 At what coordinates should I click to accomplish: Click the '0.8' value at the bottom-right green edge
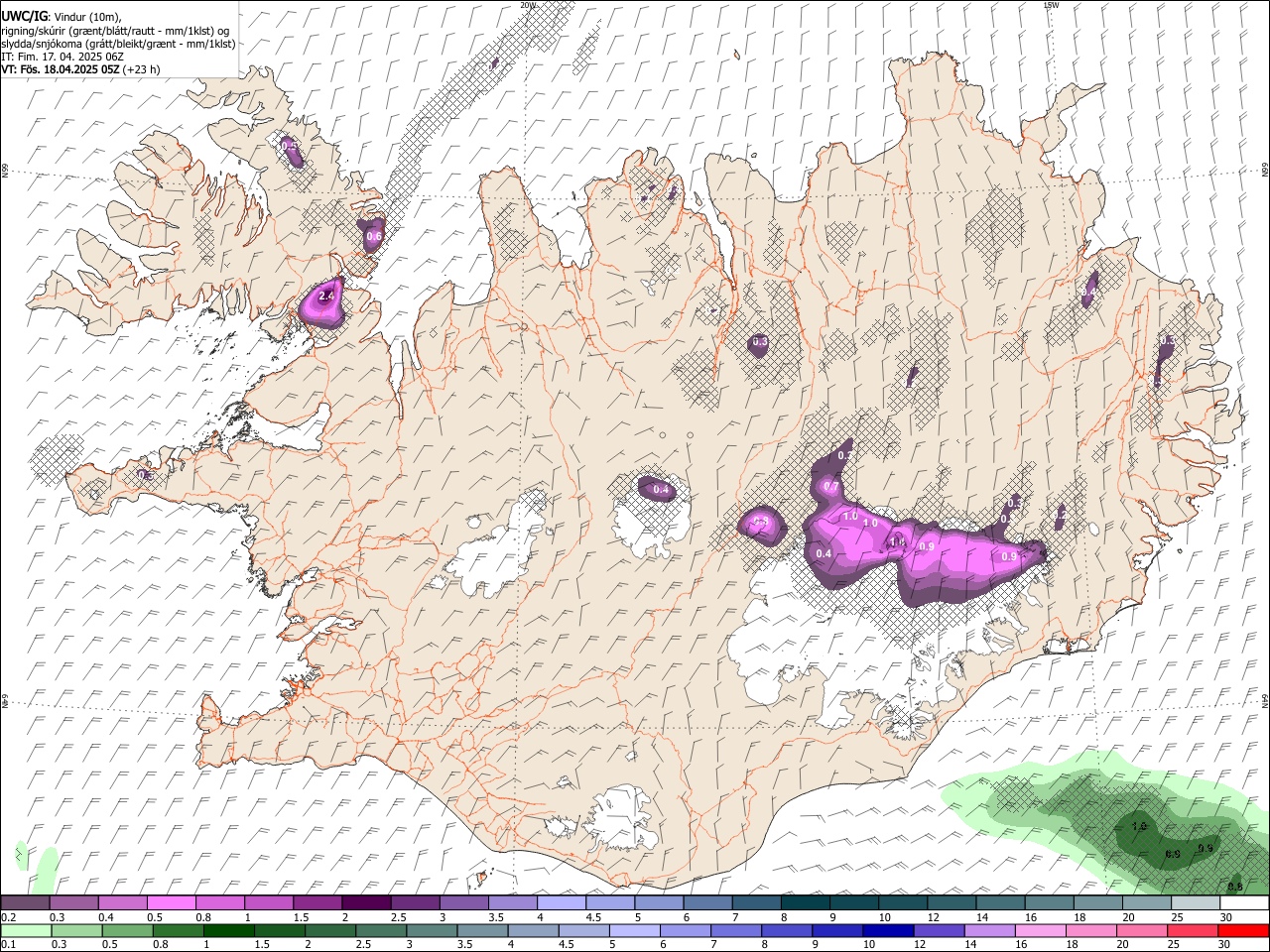(1235, 886)
